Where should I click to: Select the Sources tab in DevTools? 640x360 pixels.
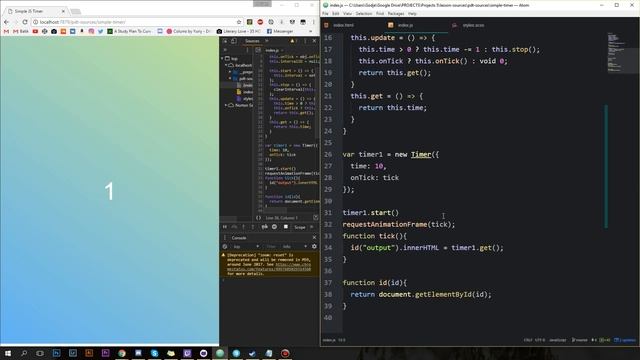pos(252,41)
